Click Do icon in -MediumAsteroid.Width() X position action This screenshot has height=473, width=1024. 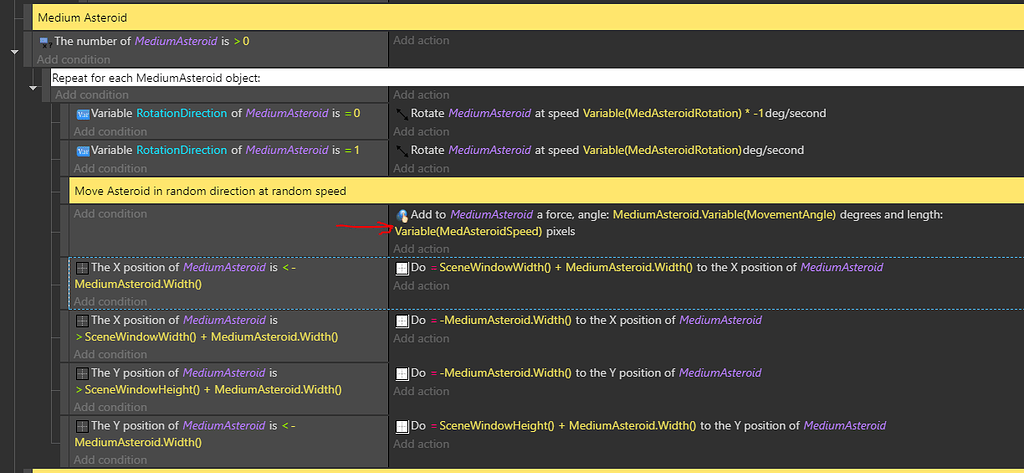tap(402, 321)
